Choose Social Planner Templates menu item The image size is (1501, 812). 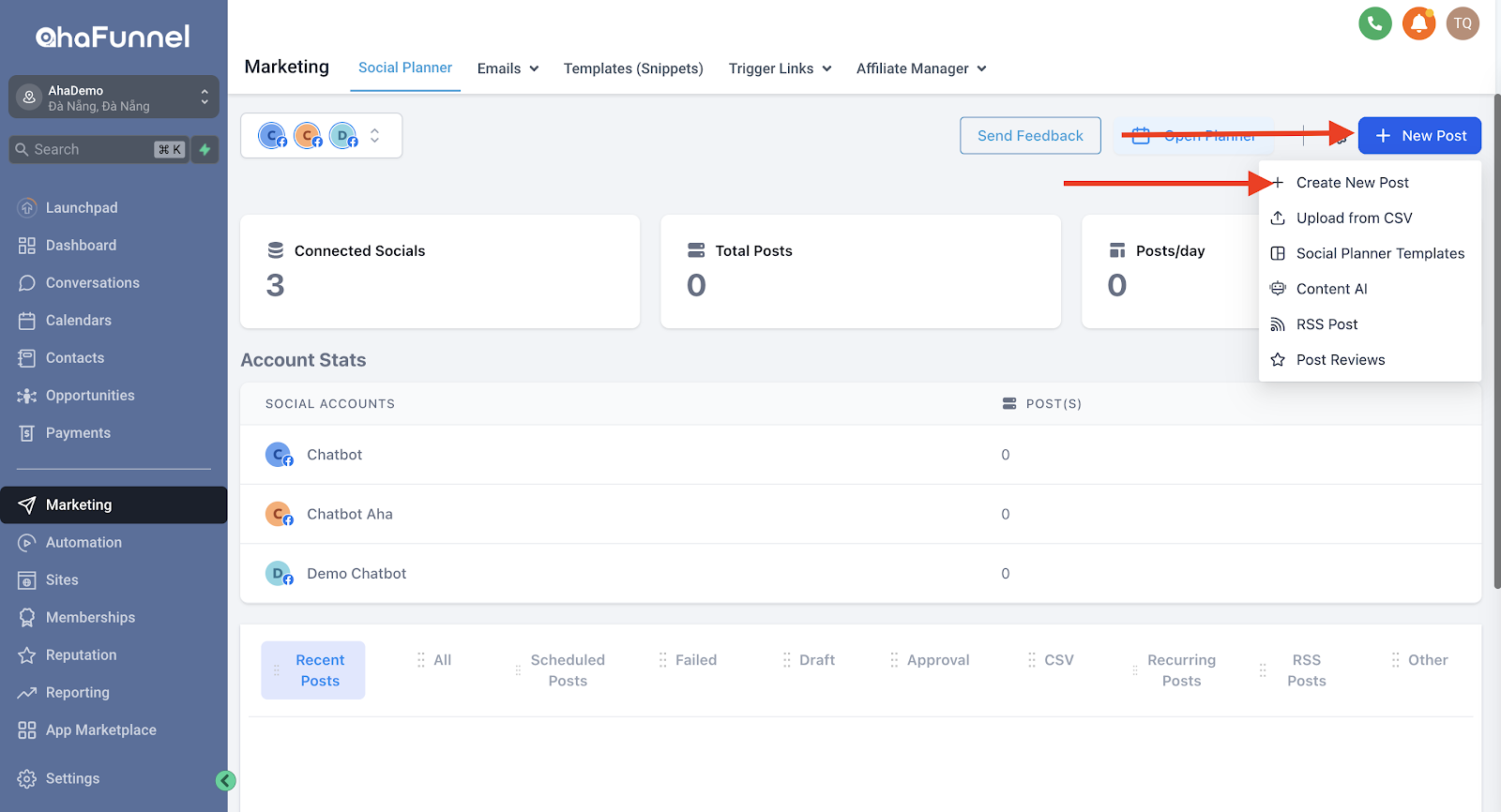(1370, 253)
